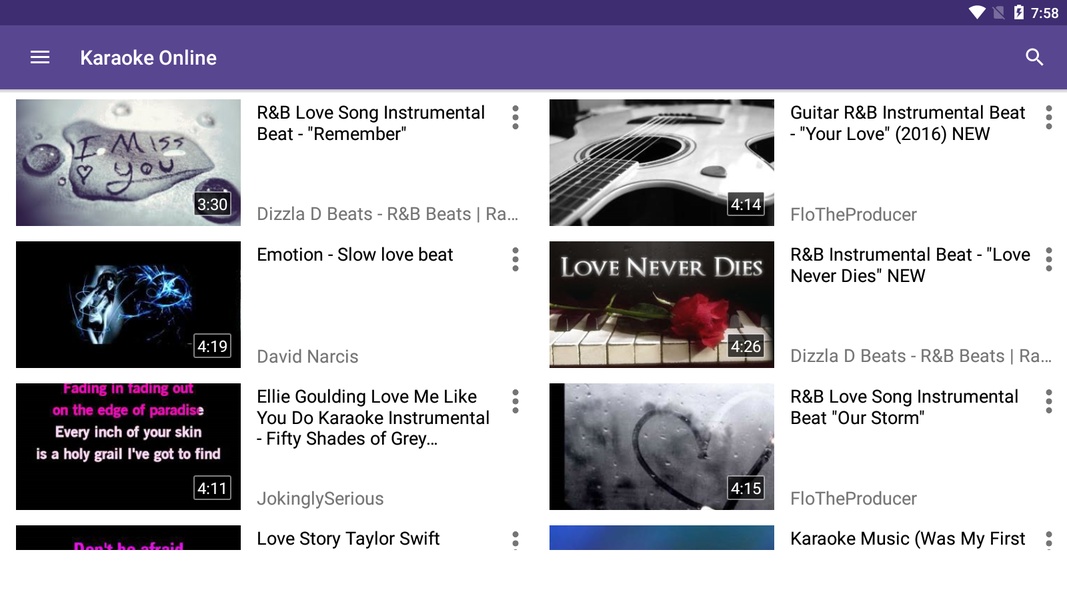Open options for "Our Storm" beat video
This screenshot has height=600, width=1067.
(x=1049, y=401)
